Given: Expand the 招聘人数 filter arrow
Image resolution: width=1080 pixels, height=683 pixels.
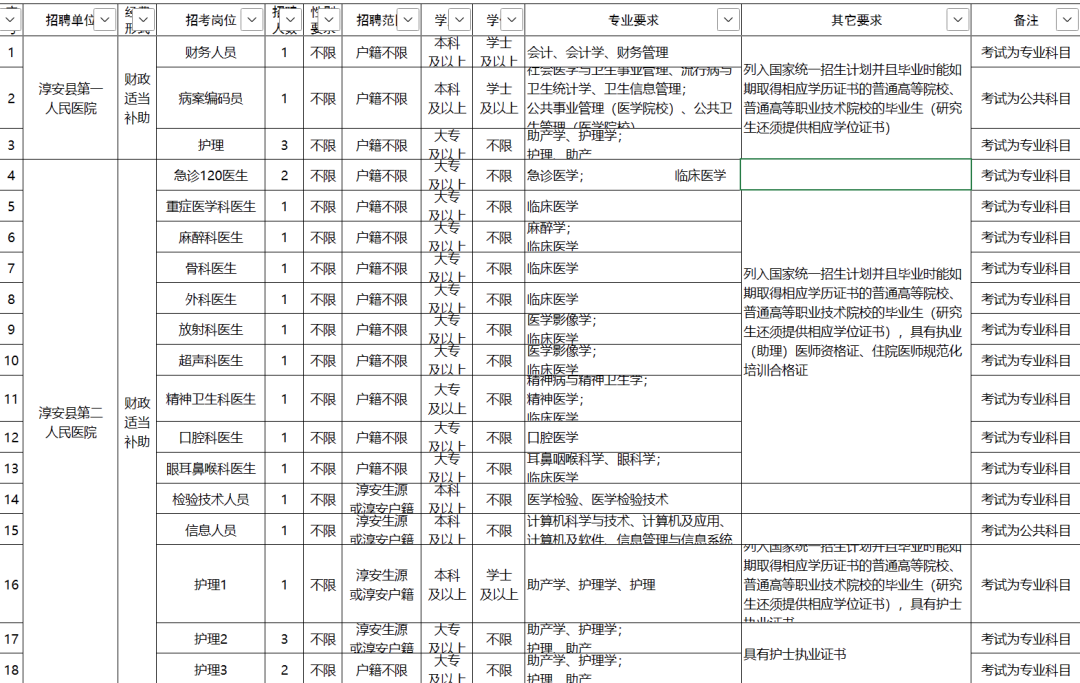Looking at the screenshot, I should click(x=291, y=20).
